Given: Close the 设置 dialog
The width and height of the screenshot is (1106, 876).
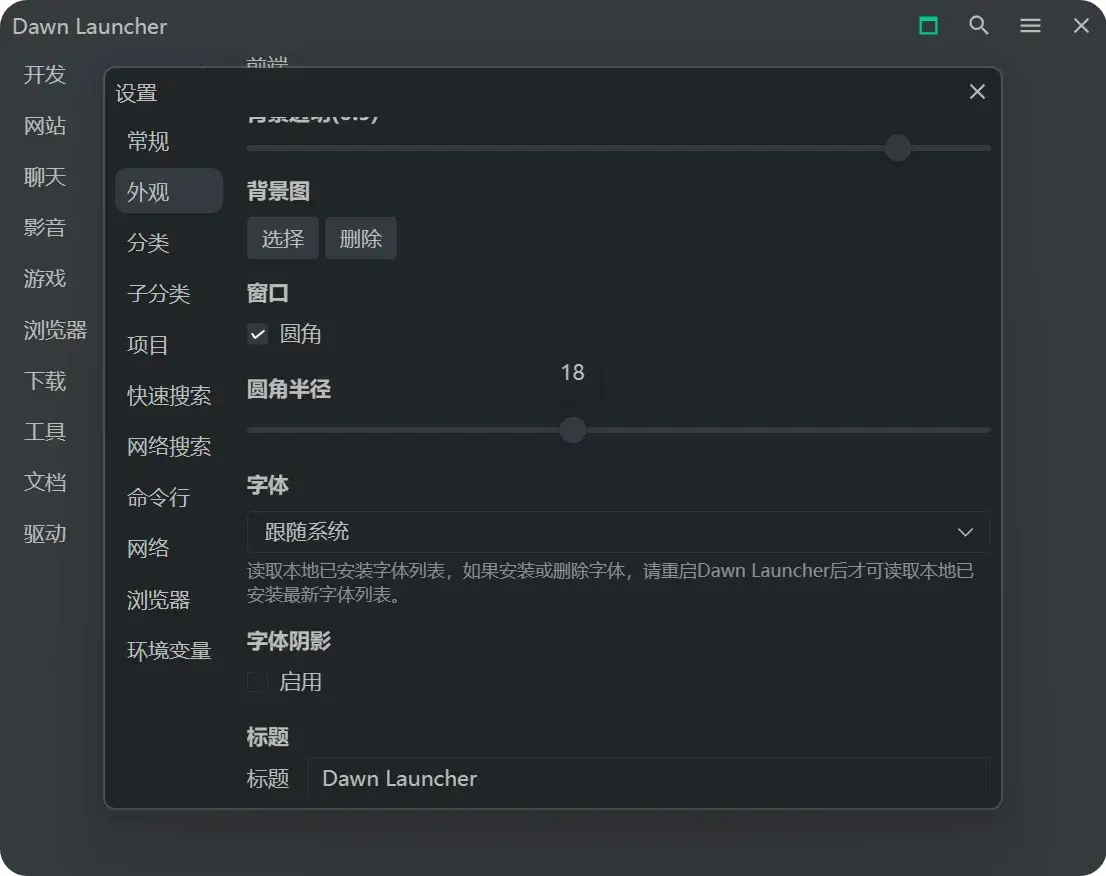Looking at the screenshot, I should tap(977, 92).
